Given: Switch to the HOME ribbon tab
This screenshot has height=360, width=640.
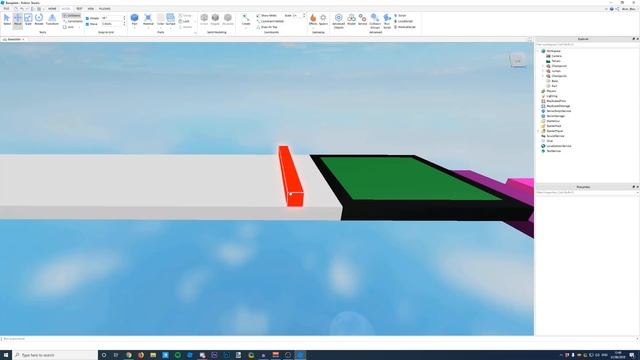Looking at the screenshot, I should 52,9.
